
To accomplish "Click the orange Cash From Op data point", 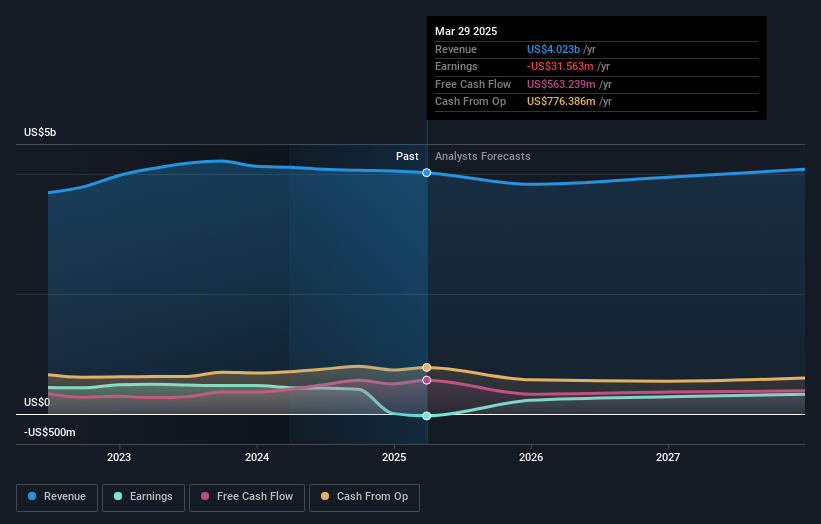I will 427,367.
